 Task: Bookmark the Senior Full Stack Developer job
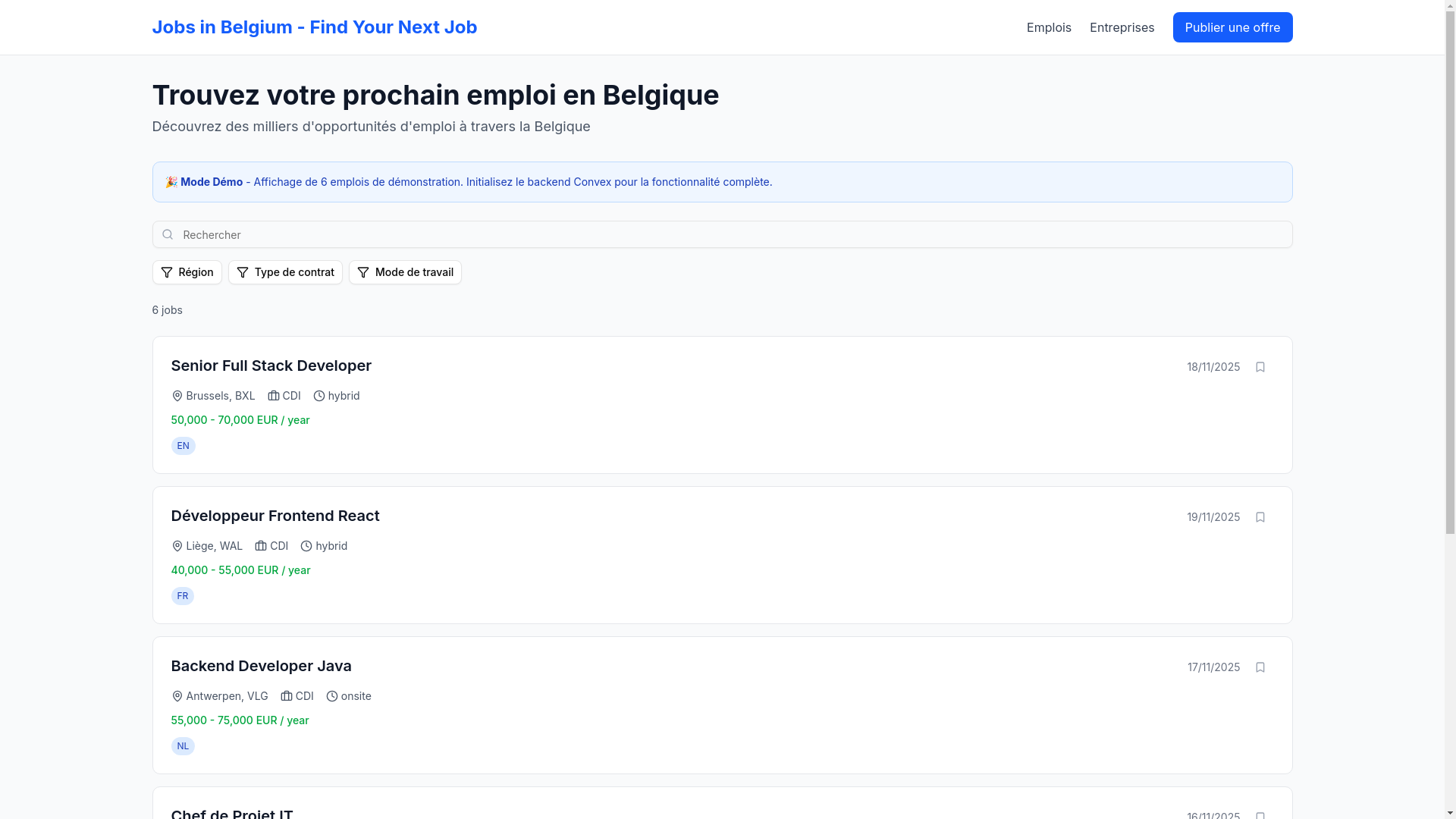(1260, 367)
